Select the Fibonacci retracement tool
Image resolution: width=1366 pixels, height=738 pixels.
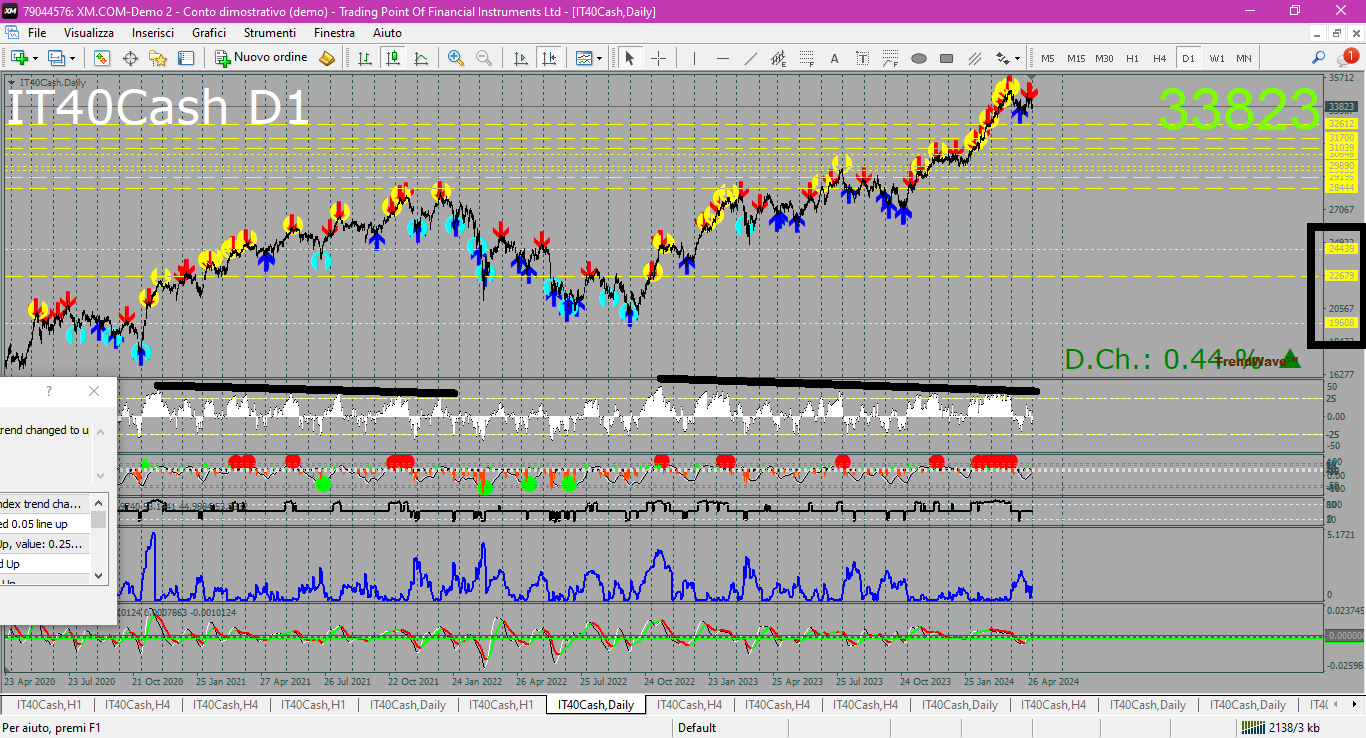807,58
